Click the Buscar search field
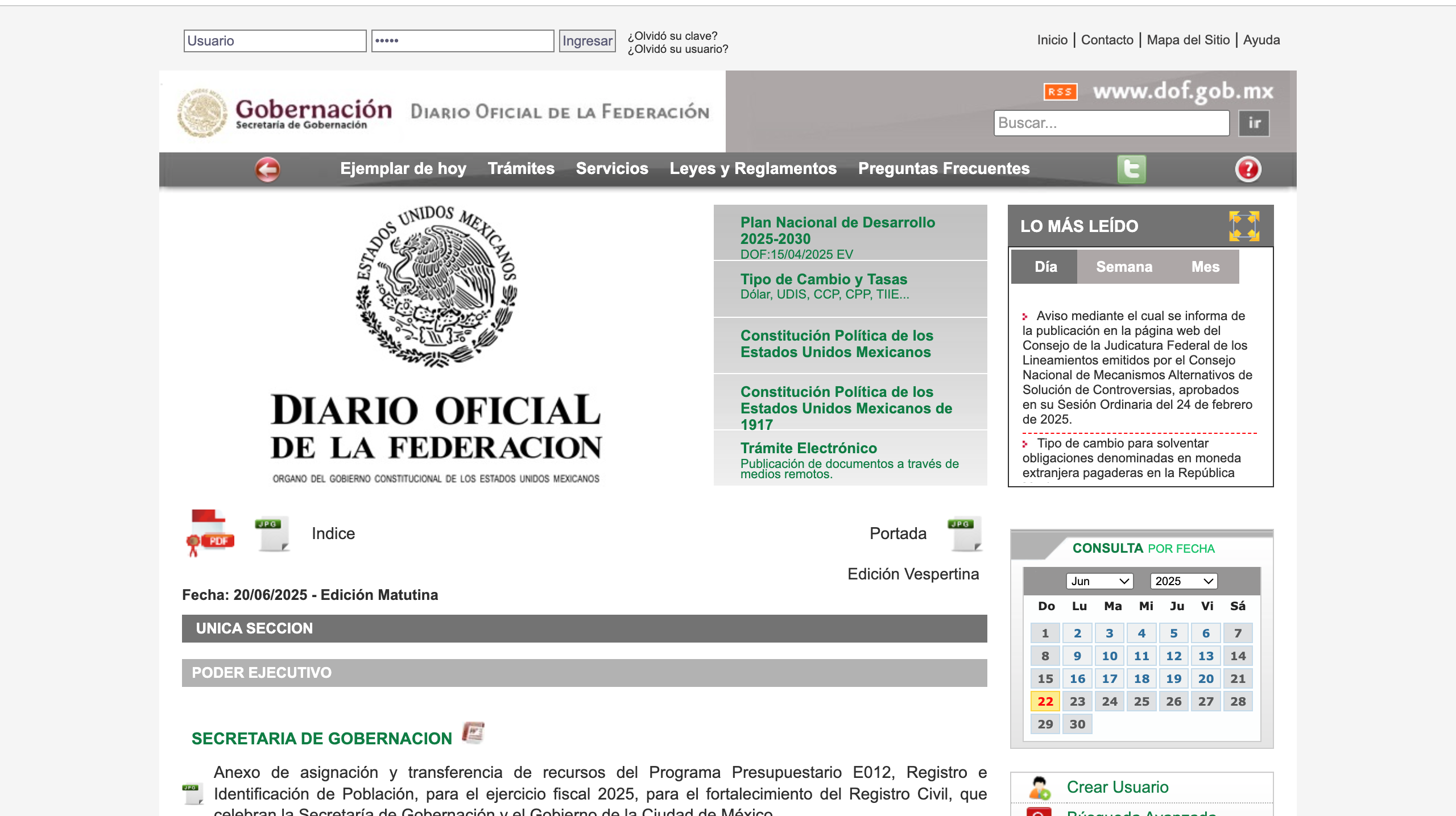The image size is (1456, 816). click(1111, 123)
